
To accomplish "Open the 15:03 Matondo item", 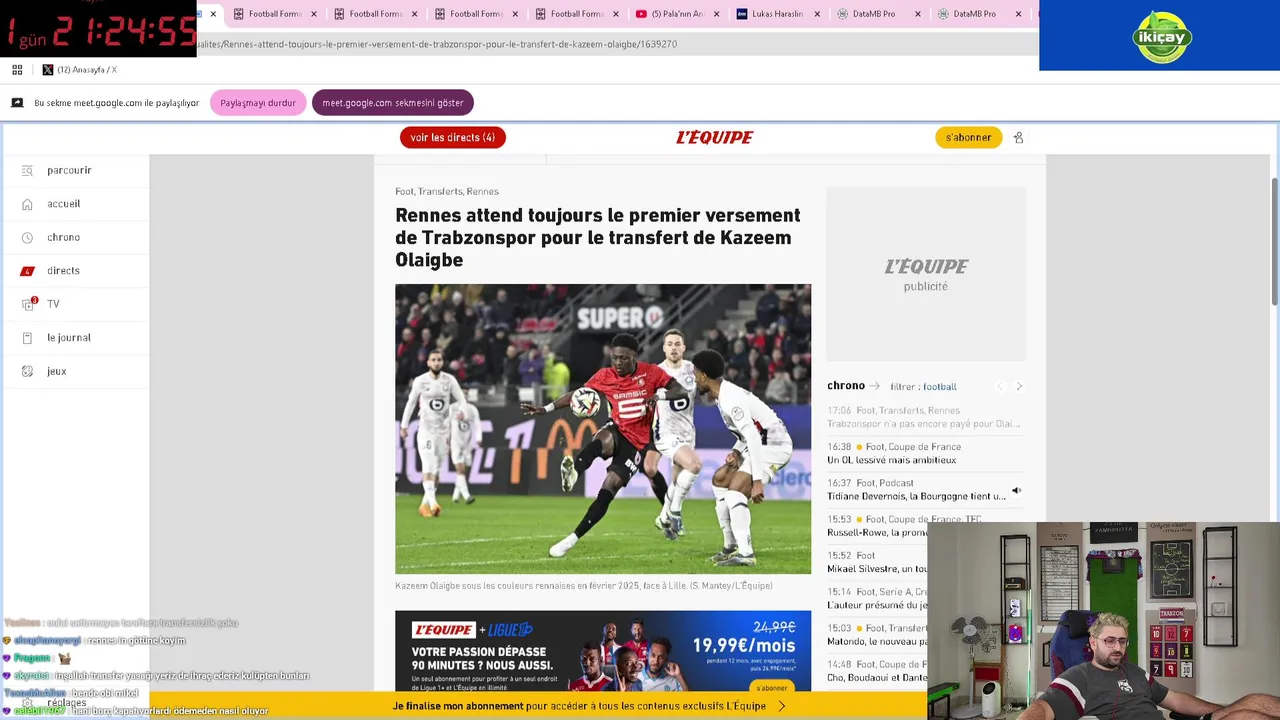I will [x=877, y=635].
